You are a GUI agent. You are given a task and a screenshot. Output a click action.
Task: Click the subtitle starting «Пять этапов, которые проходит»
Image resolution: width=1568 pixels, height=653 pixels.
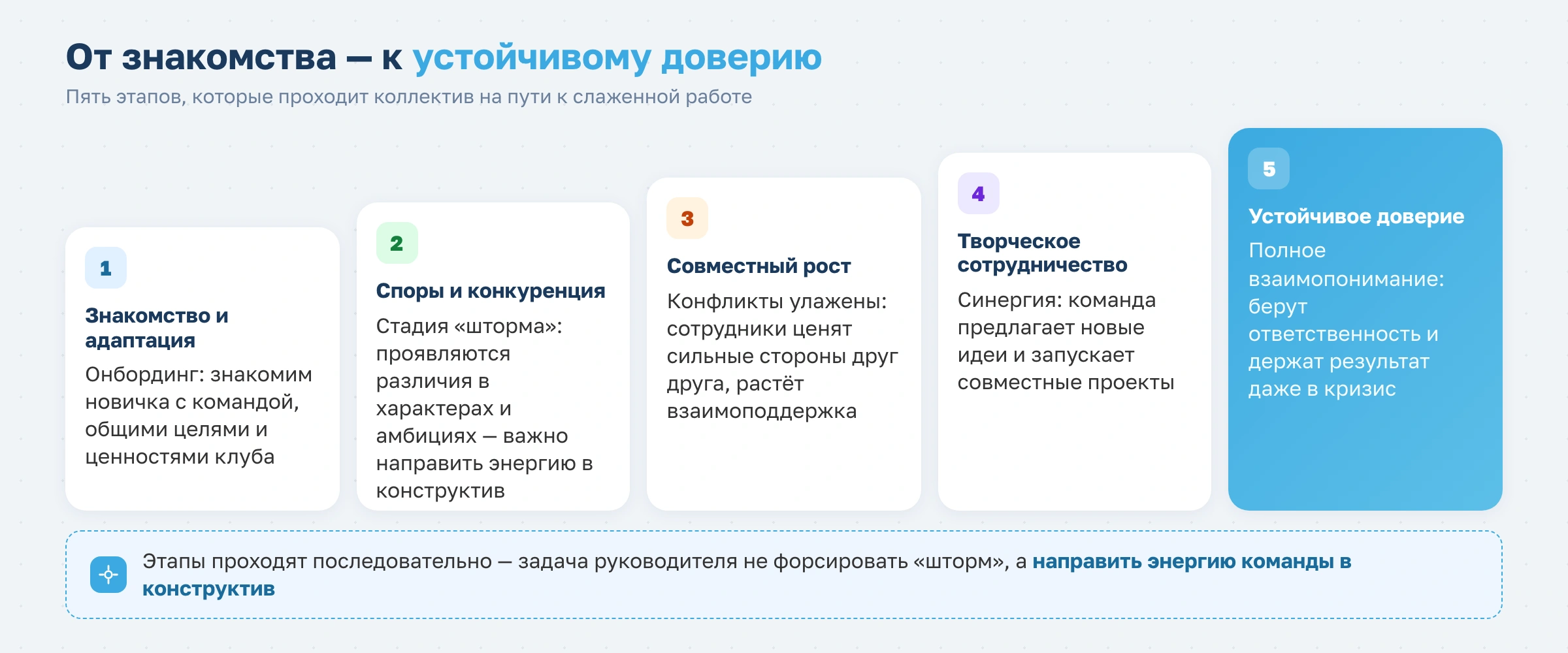coord(409,97)
